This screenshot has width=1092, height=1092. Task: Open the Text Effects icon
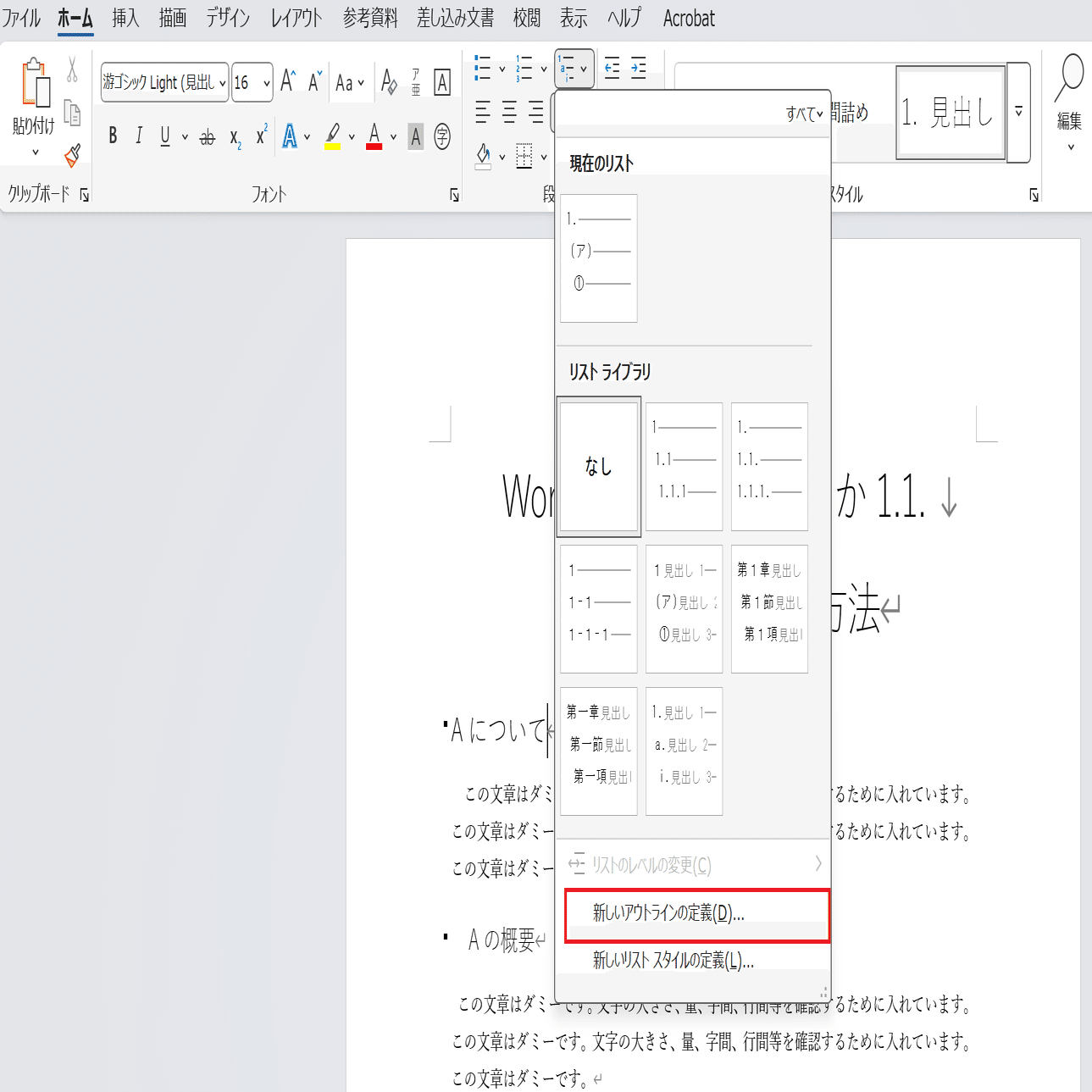click(x=289, y=136)
